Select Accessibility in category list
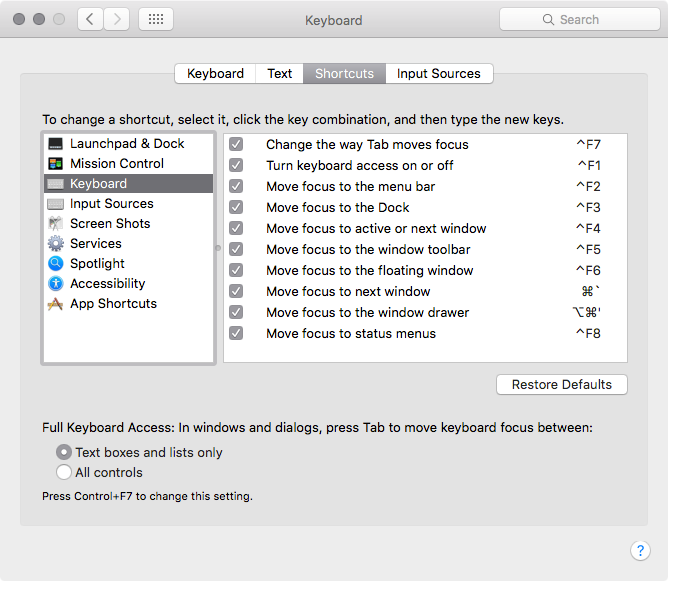This screenshot has height=601, width=688. point(129,284)
